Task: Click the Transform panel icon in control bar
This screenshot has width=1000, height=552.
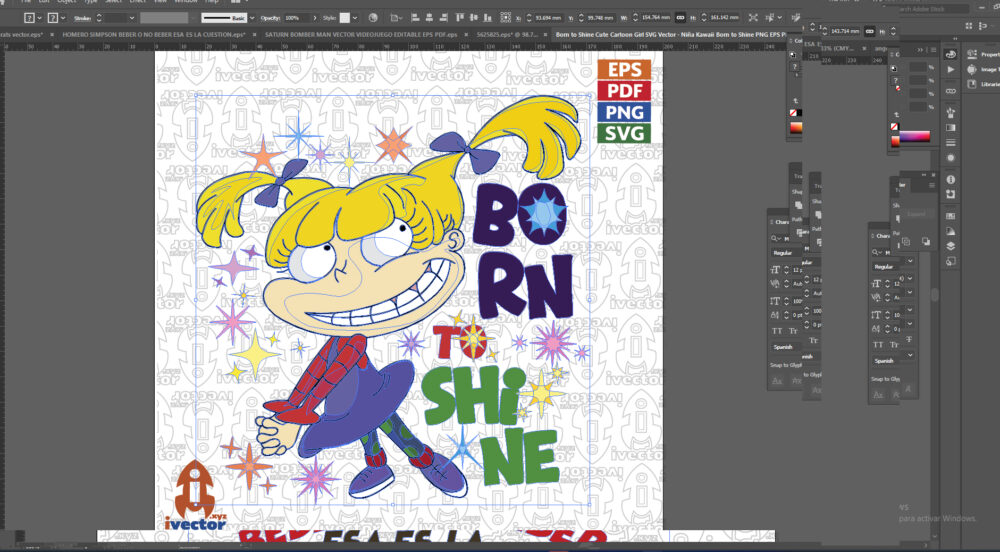Action: coord(753,18)
